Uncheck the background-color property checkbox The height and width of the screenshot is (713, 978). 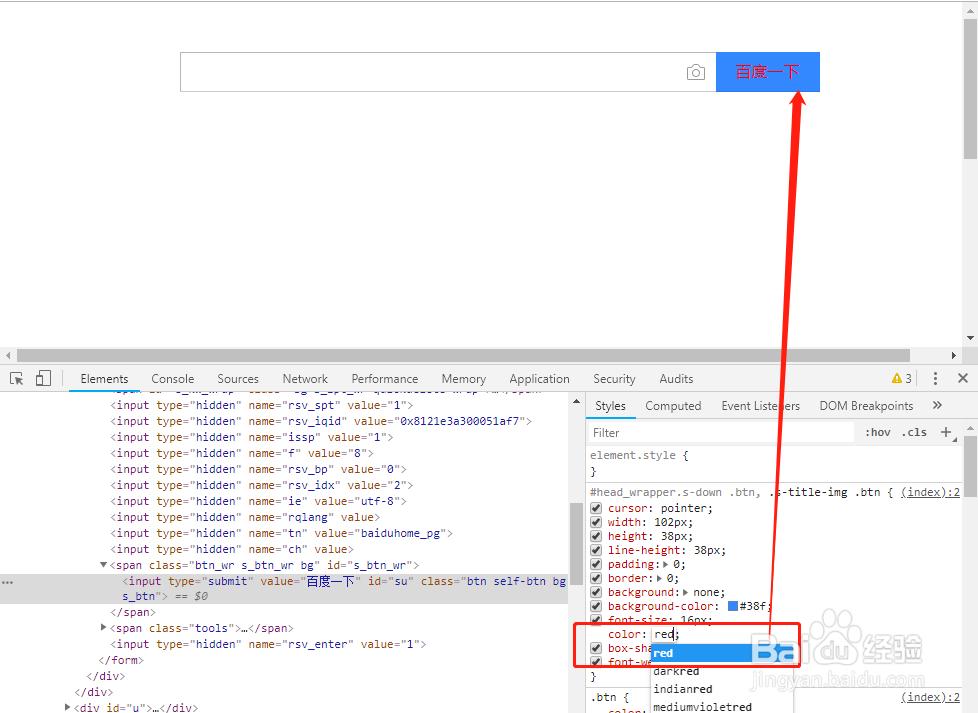point(596,606)
